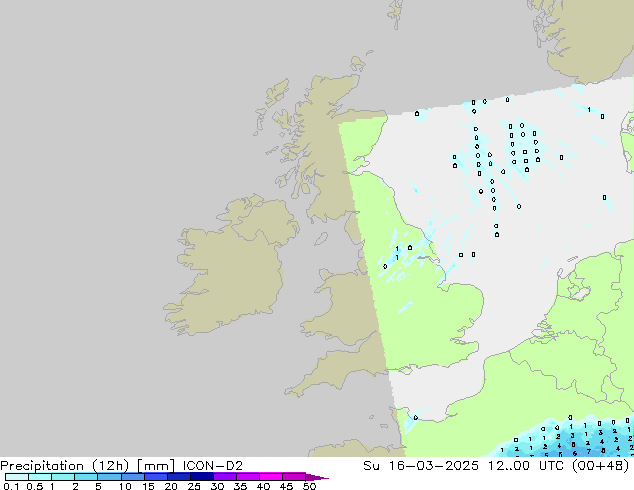This screenshot has width=634, height=490.
Task: Select the 5–10 mm legend color swatch
Action: point(110,477)
